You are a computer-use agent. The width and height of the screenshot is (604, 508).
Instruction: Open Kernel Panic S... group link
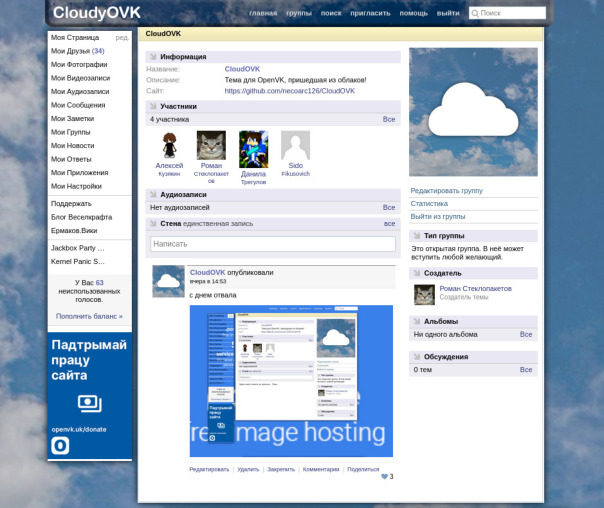pos(77,261)
